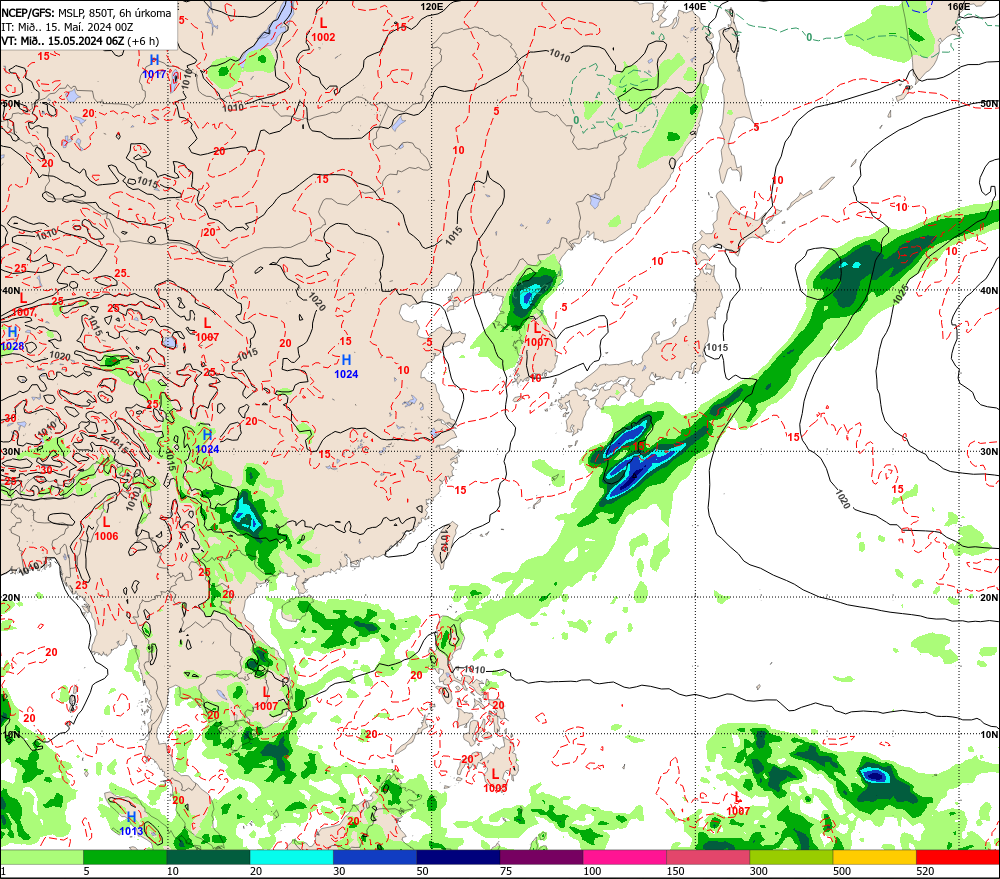
Task: Click the '1020' isobar label over the Pacific
Action: click(842, 499)
